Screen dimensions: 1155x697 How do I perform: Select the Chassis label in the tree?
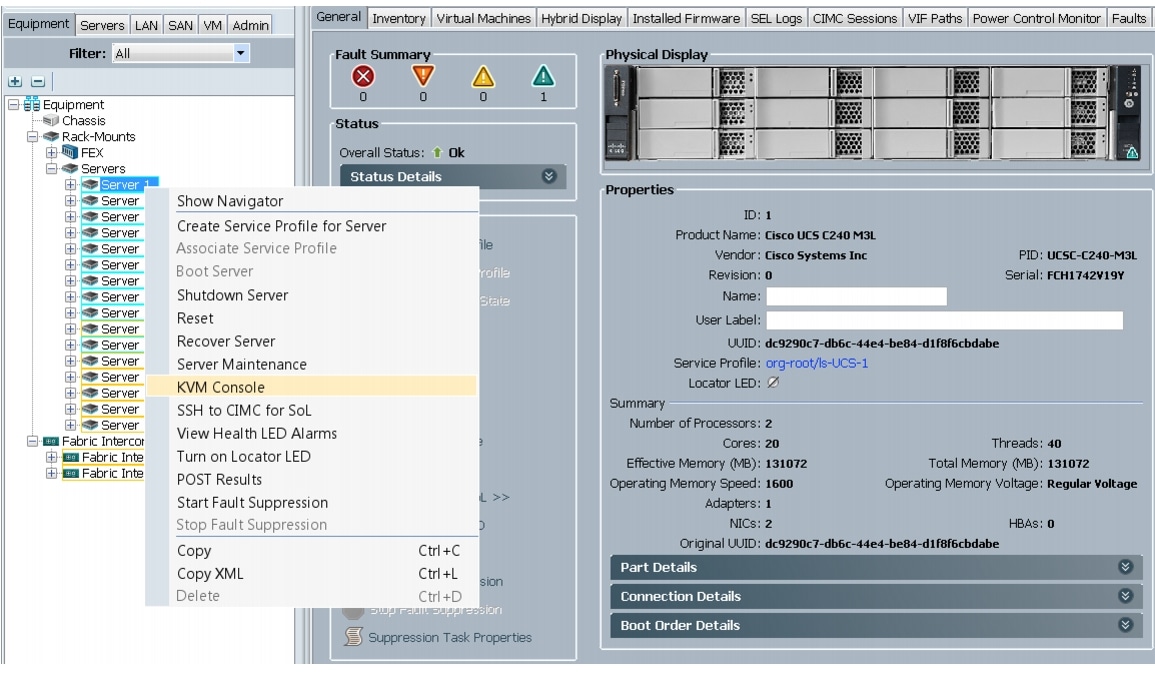83,120
